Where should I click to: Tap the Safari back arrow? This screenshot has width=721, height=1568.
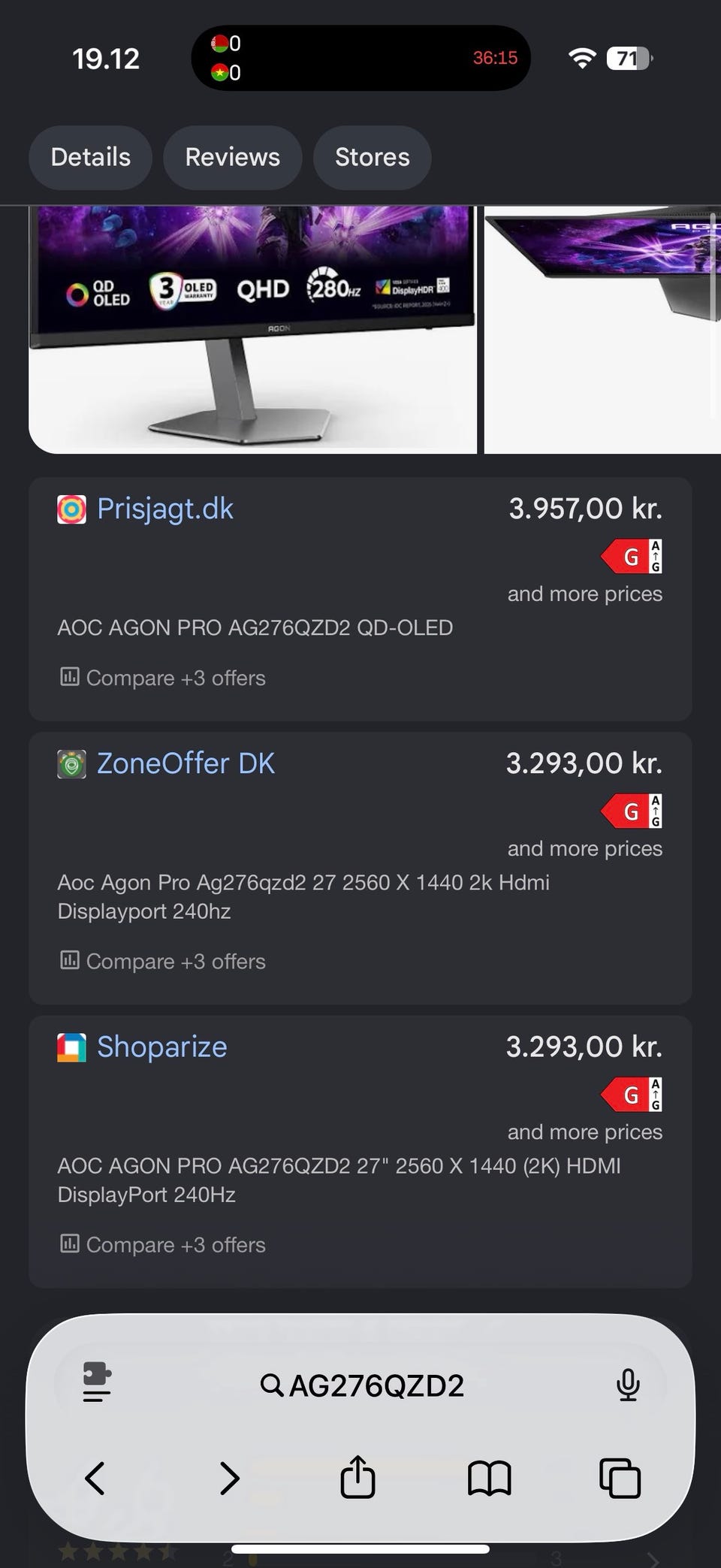click(95, 1478)
